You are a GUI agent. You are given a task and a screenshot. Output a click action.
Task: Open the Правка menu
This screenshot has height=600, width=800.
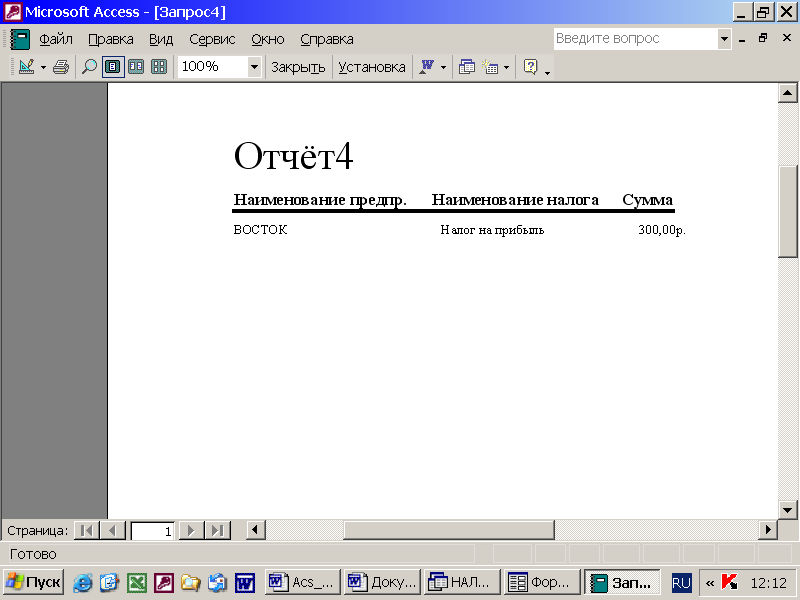[x=111, y=39]
